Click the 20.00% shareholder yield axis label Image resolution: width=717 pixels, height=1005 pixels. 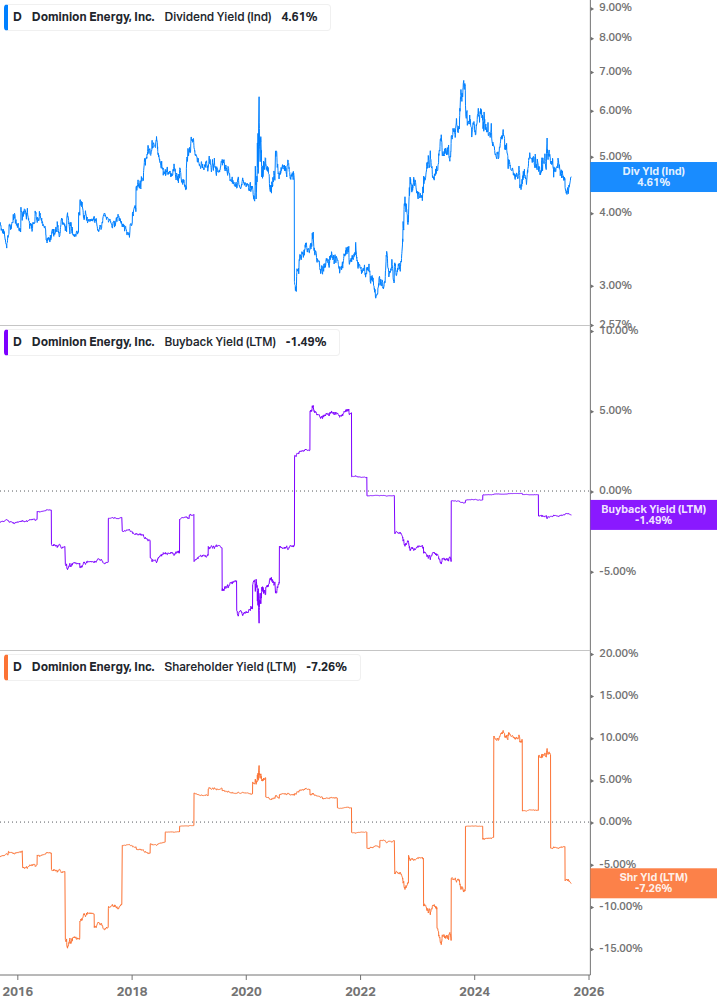[x=618, y=653]
